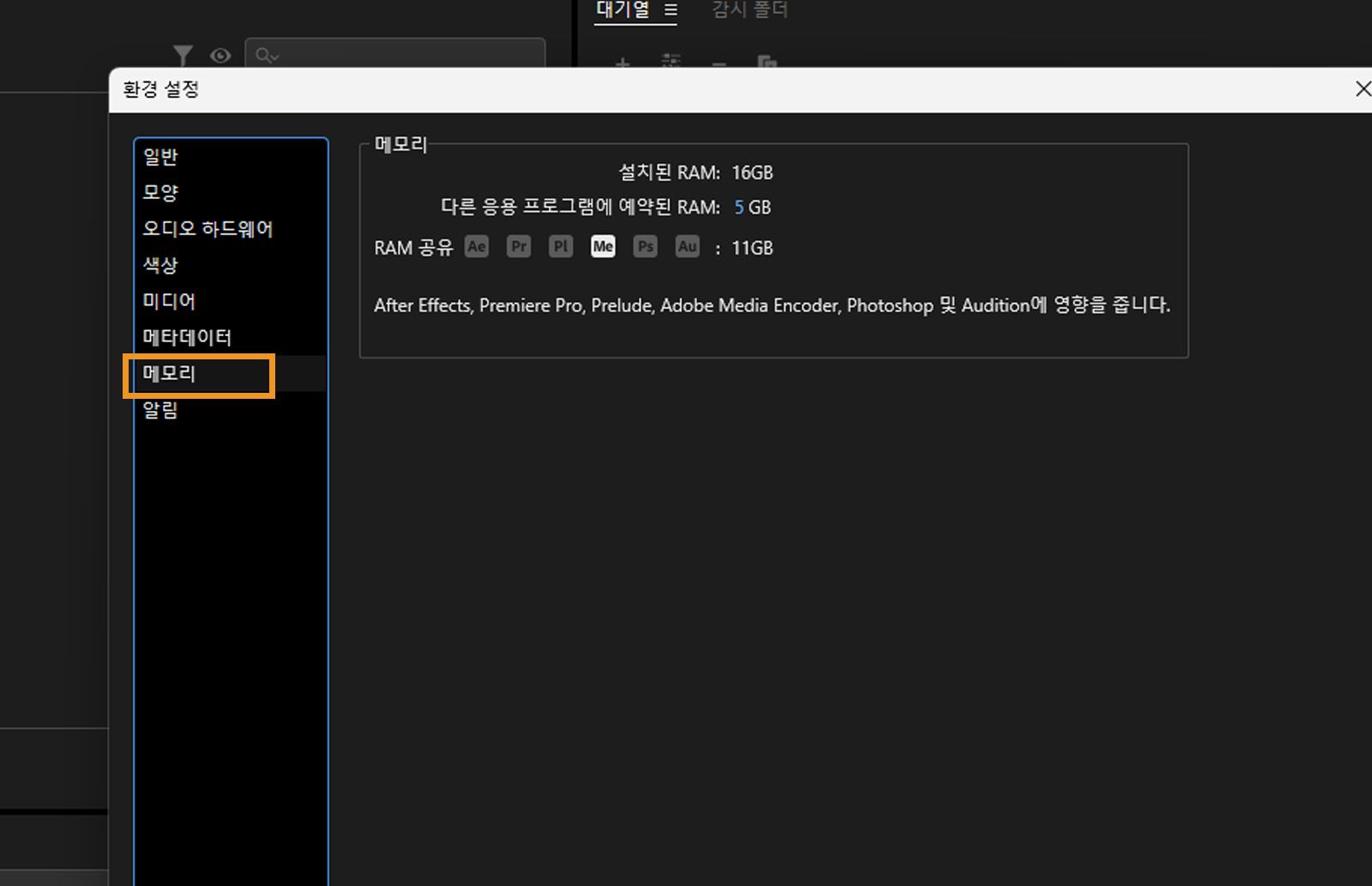
Task: Select the 알림 preferences category
Action: pyautogui.click(x=159, y=409)
